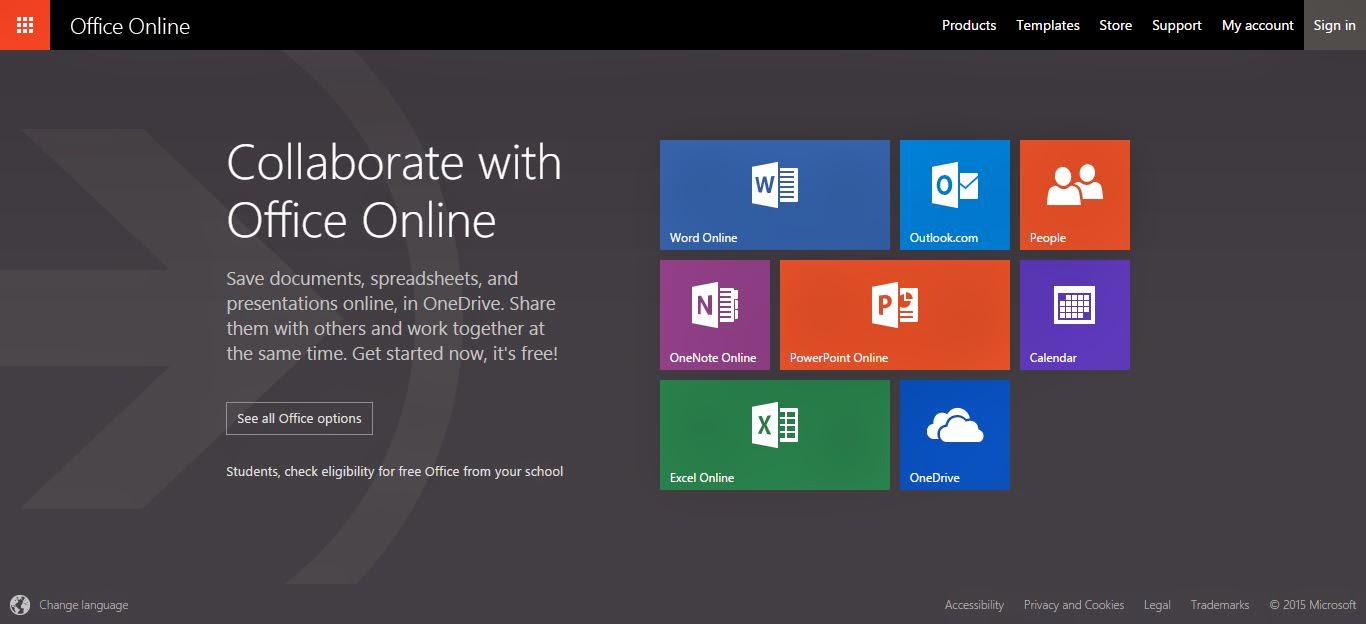Click the Change language link
Screen dimensions: 1366x624
click(84, 605)
